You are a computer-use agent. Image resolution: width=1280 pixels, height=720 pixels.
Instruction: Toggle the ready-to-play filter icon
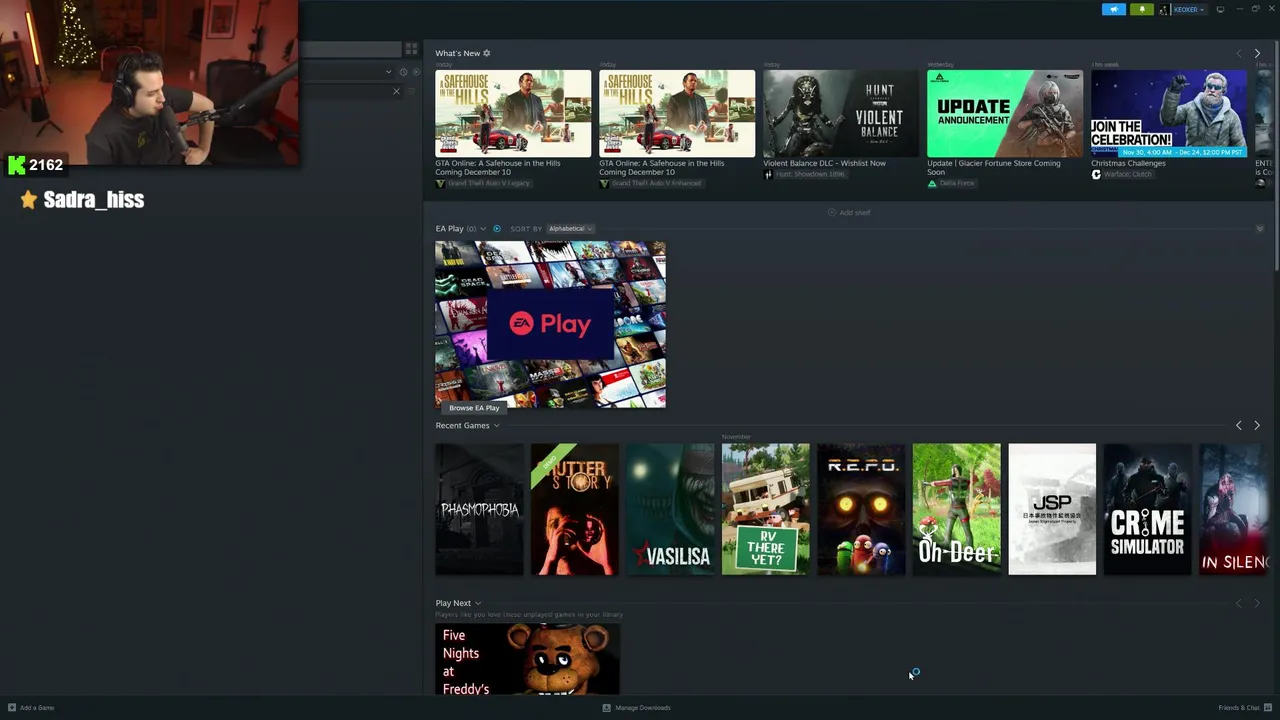[414, 72]
